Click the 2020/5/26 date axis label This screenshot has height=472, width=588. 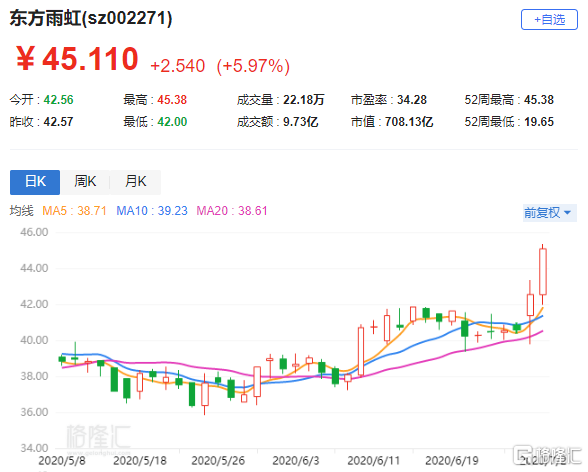[x=218, y=461]
